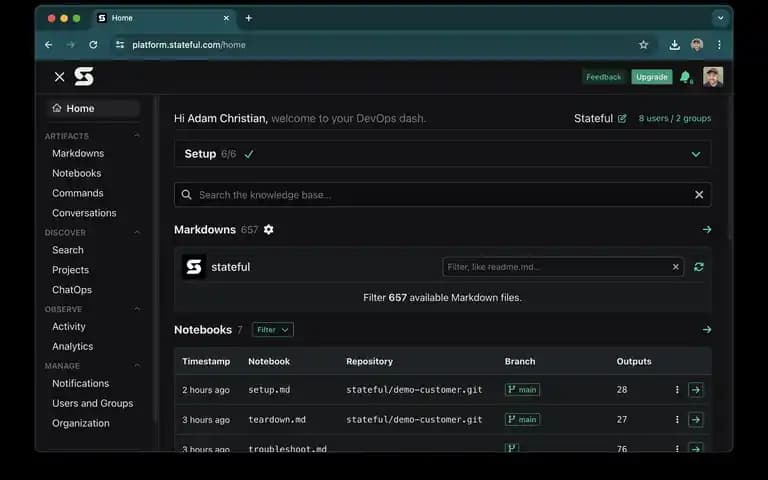The height and width of the screenshot is (480, 768).
Task: Open Markdowns in the sidebar
Action: [x=78, y=153]
